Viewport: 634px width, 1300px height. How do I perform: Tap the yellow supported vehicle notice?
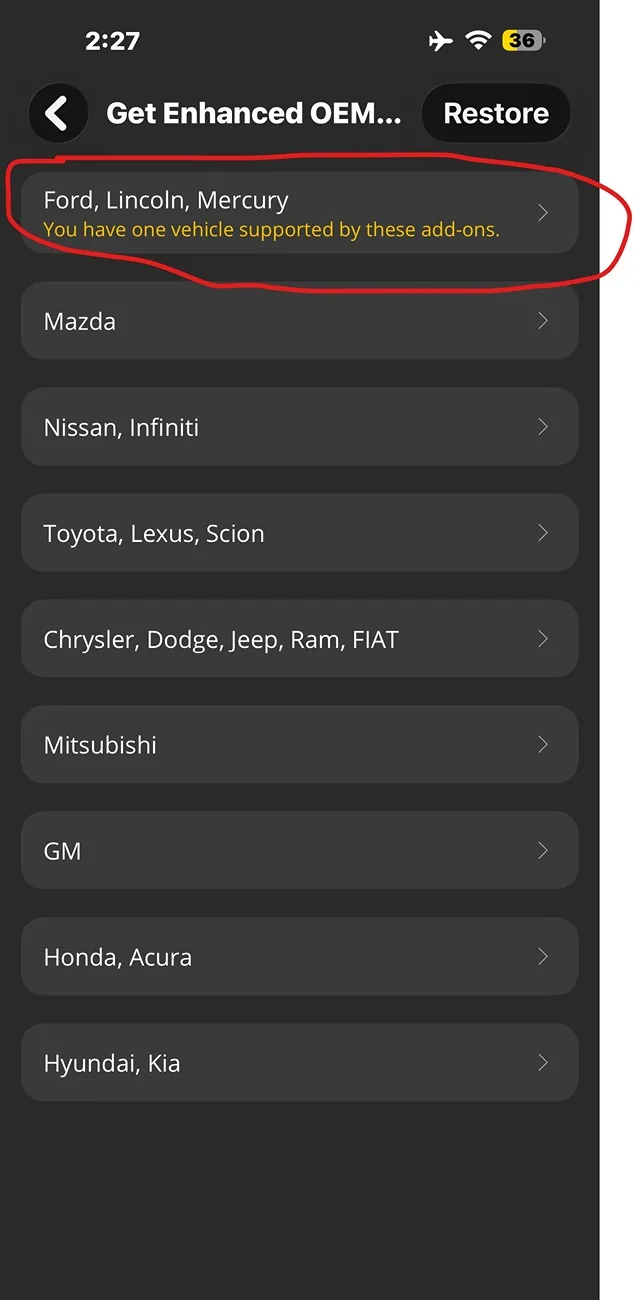click(x=271, y=230)
